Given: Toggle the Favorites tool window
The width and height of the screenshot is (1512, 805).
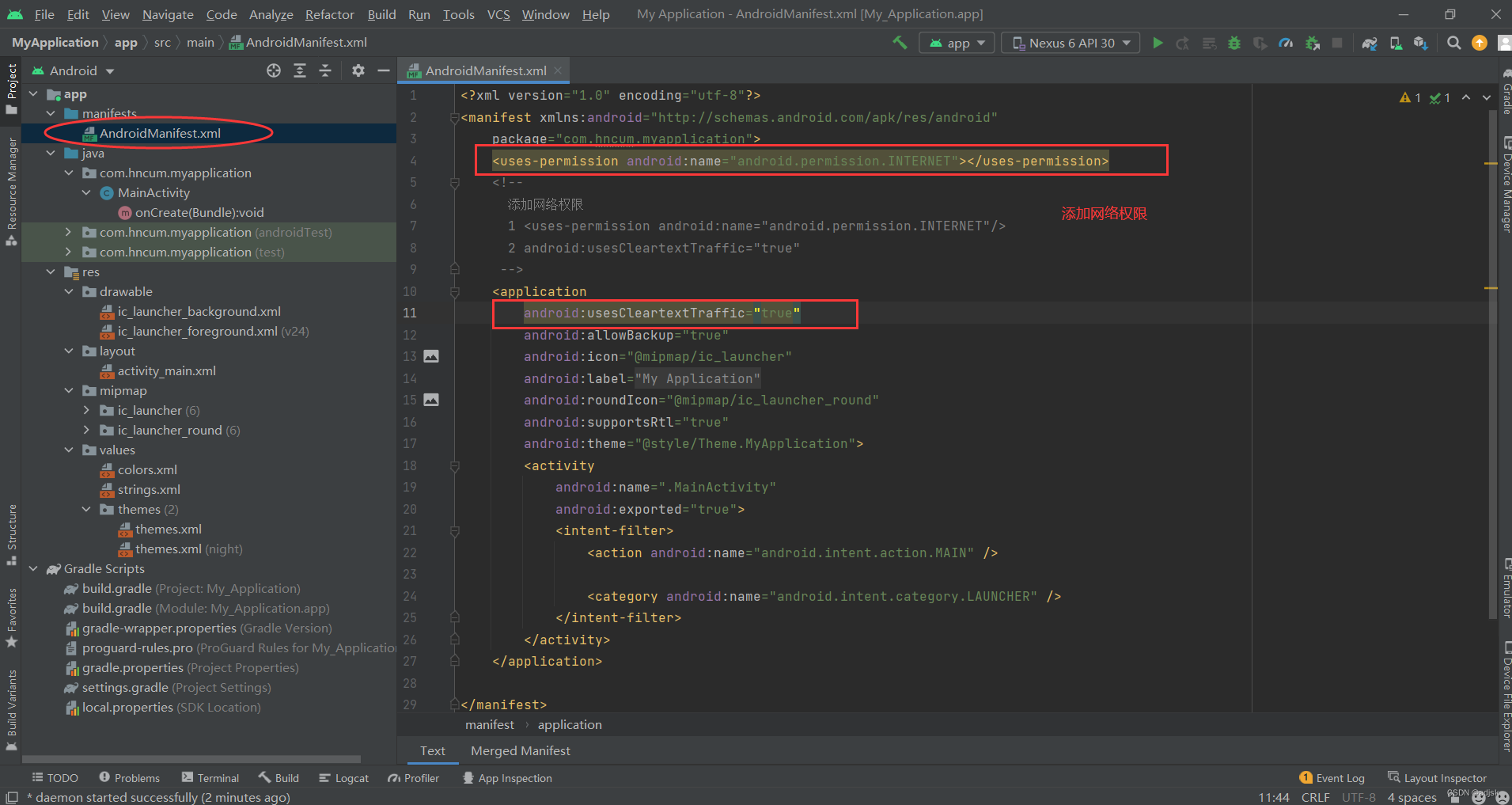Looking at the screenshot, I should point(11,617).
